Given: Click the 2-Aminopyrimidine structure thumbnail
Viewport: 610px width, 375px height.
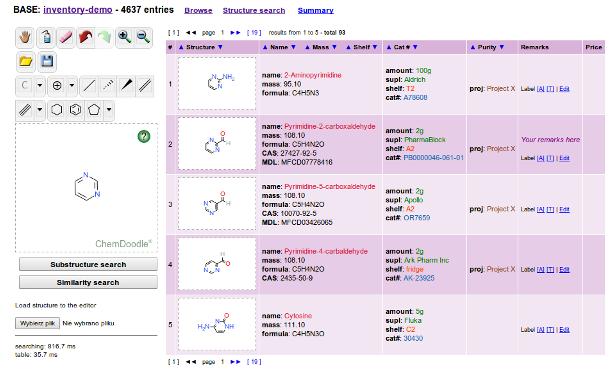Looking at the screenshot, I should (217, 84).
